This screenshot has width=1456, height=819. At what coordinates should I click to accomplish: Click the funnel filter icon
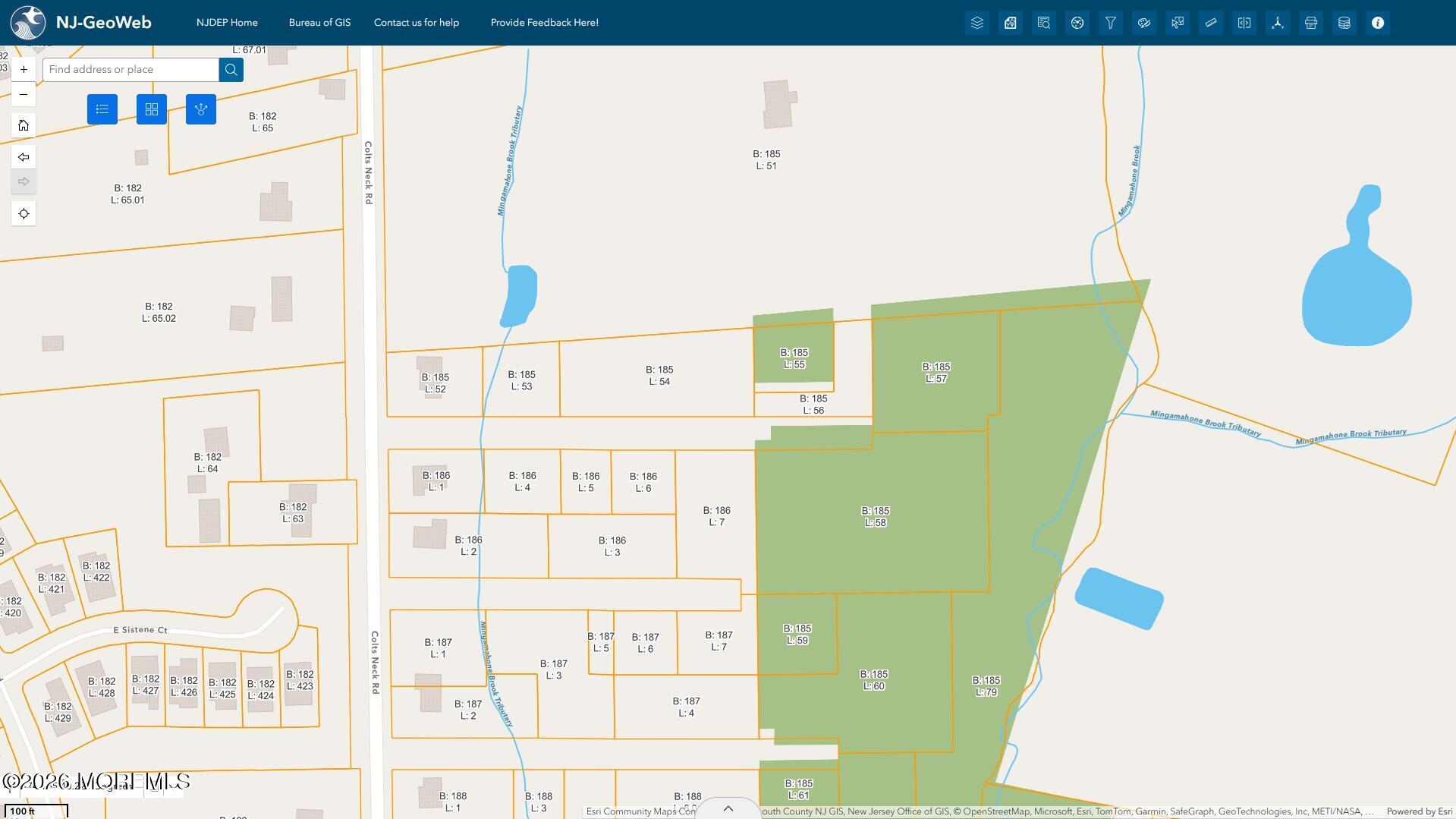click(x=1111, y=23)
